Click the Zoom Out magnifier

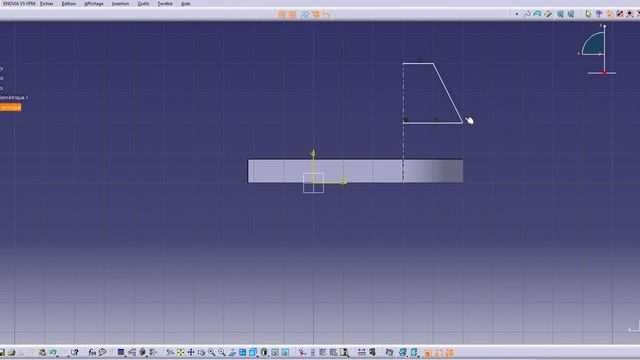[x=222, y=352]
